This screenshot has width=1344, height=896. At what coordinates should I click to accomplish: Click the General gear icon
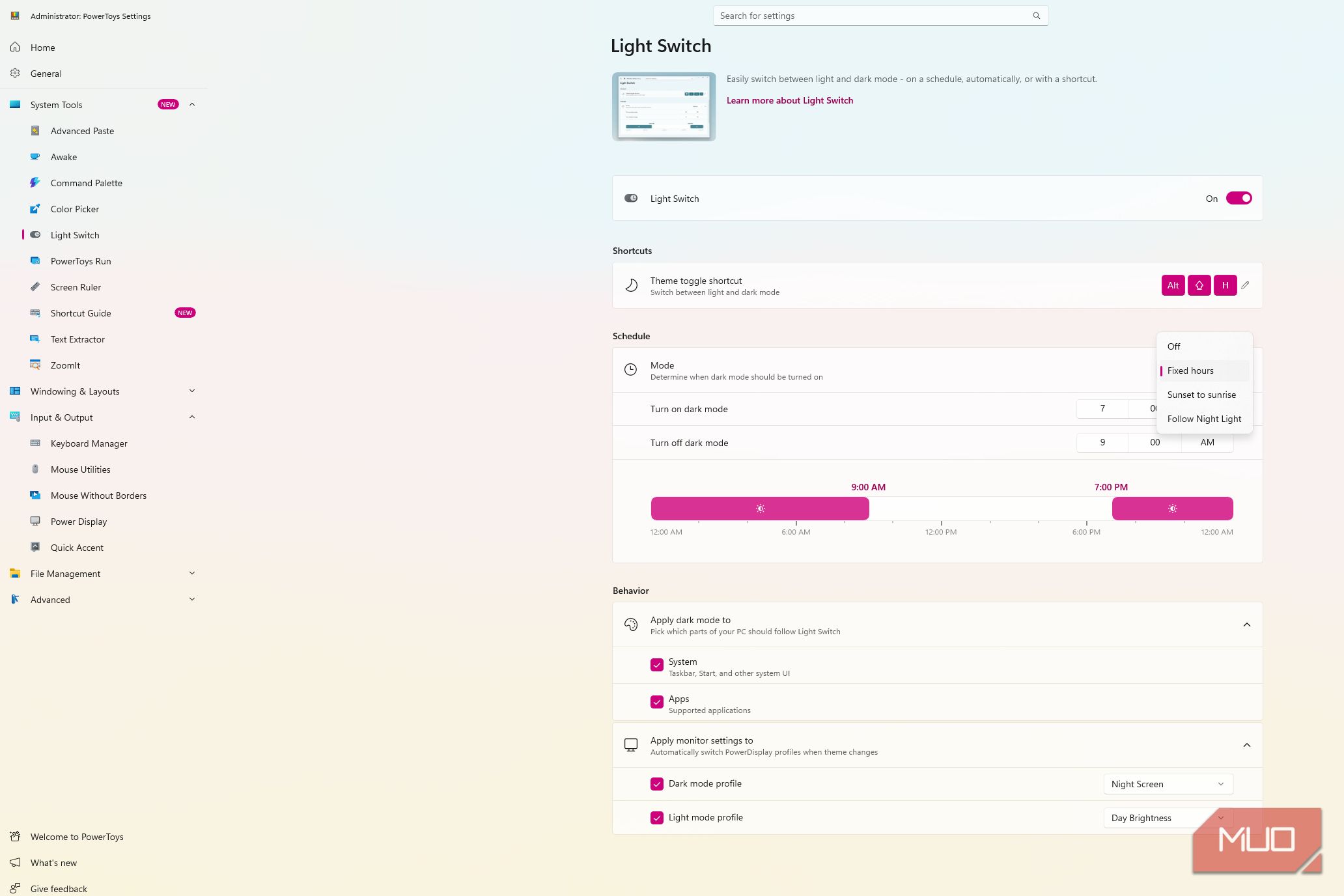point(15,74)
